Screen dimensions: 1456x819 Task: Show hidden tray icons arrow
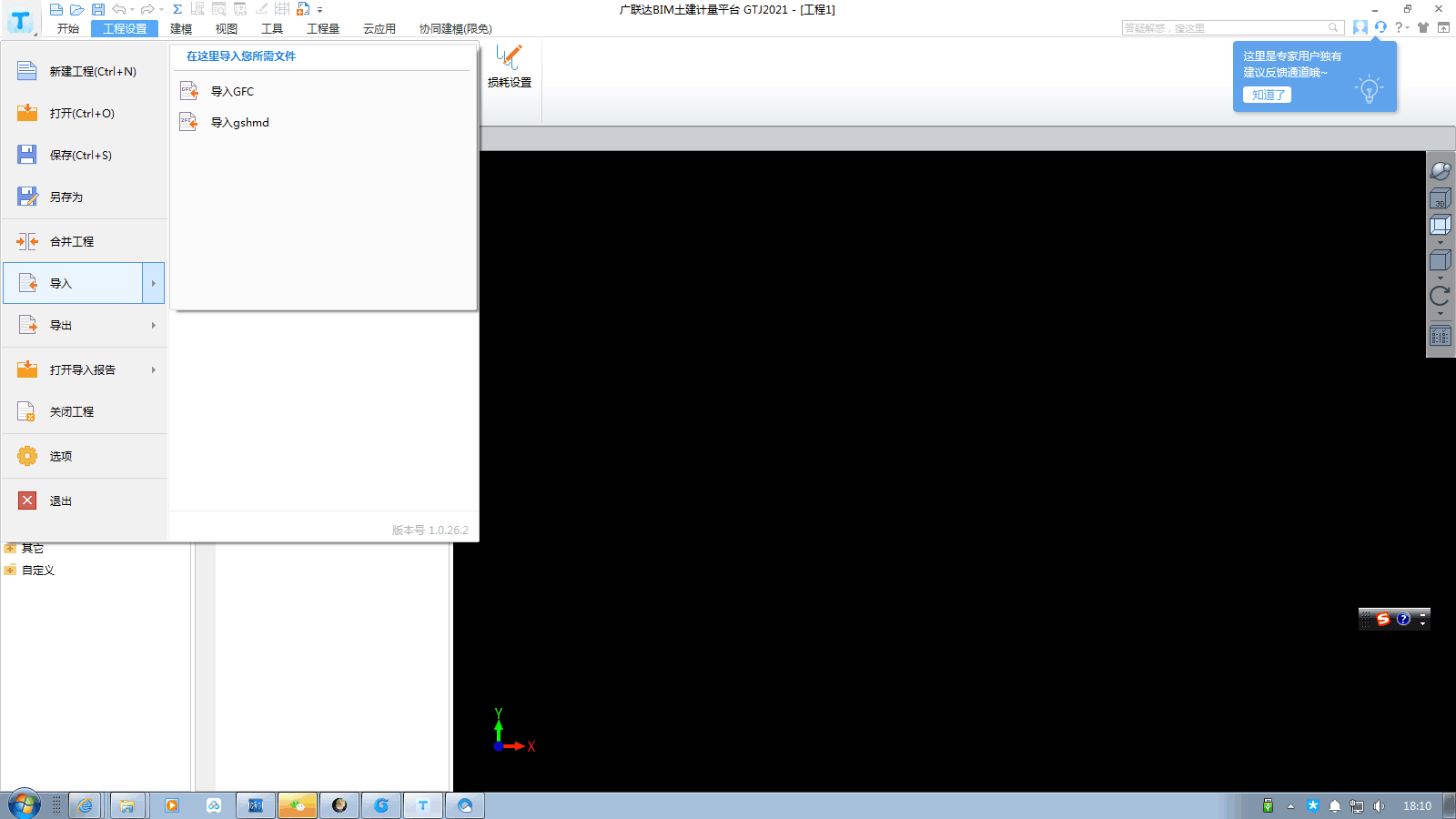click(x=1290, y=805)
